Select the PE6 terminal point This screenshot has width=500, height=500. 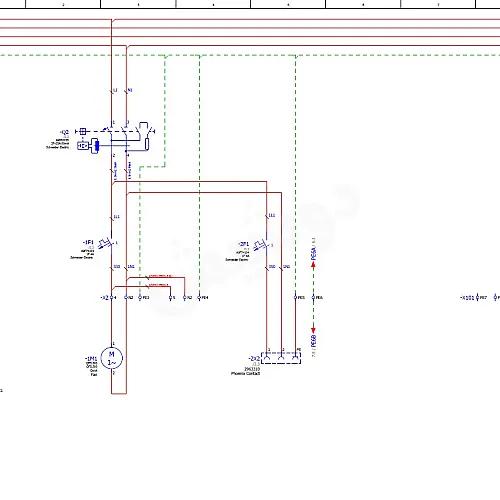click(313, 297)
